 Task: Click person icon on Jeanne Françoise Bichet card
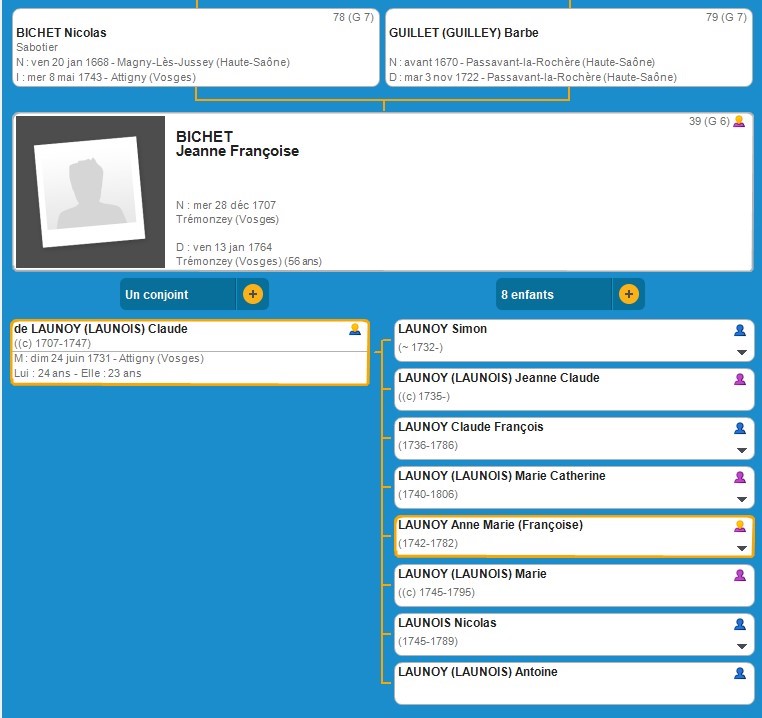[739, 122]
